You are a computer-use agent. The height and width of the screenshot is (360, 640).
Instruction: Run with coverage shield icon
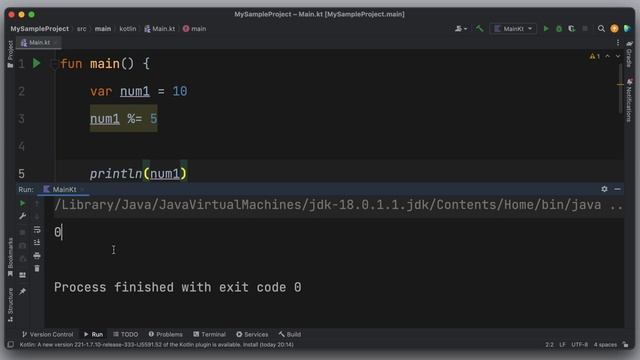pos(572,29)
